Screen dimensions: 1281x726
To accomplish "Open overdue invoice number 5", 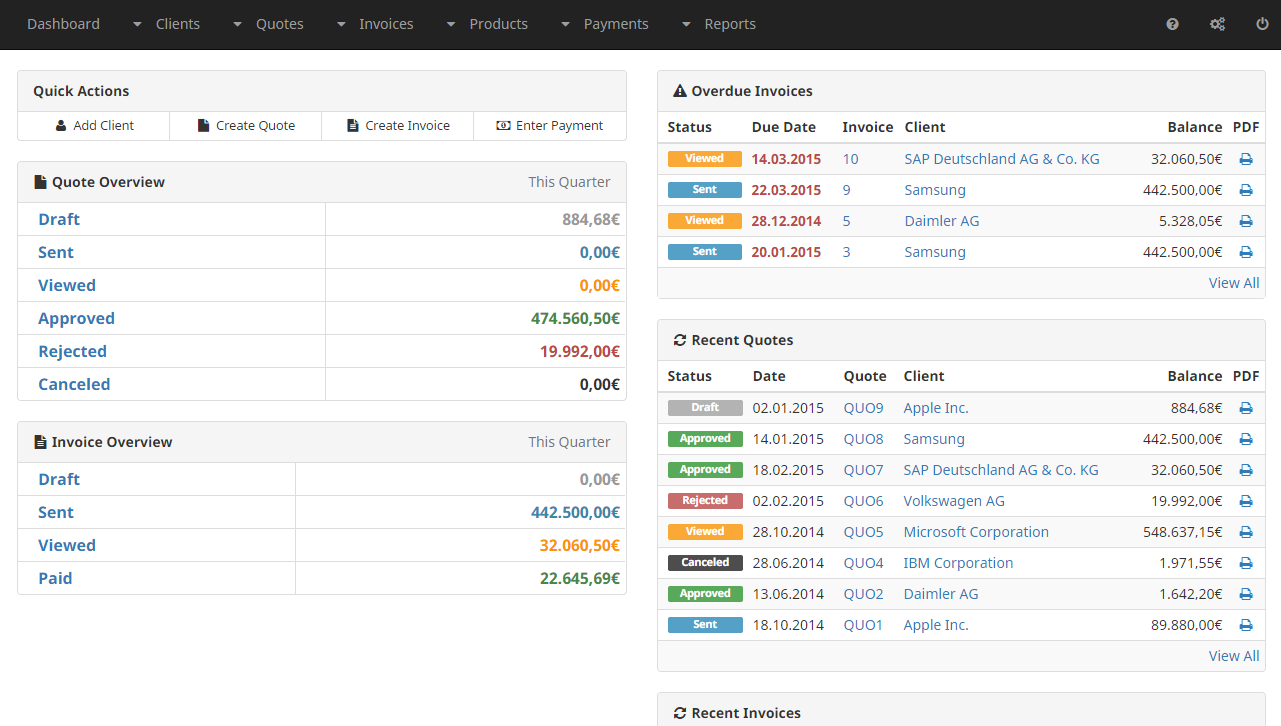I will point(846,221).
